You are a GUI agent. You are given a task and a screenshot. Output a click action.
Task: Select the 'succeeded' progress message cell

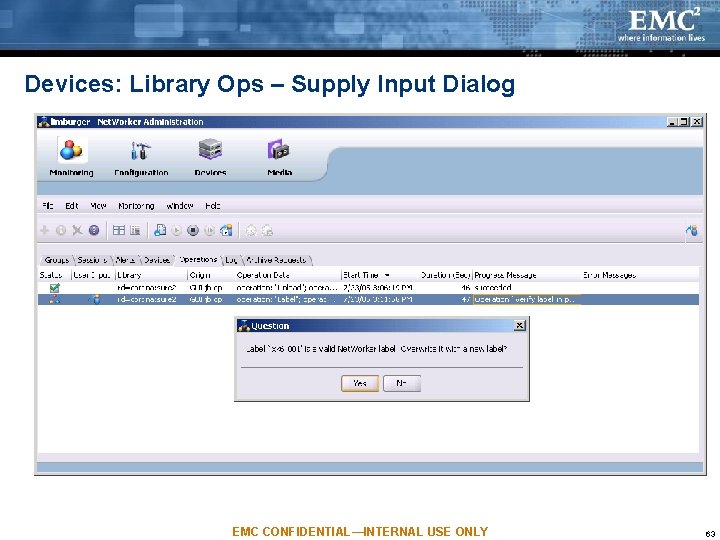point(527,288)
